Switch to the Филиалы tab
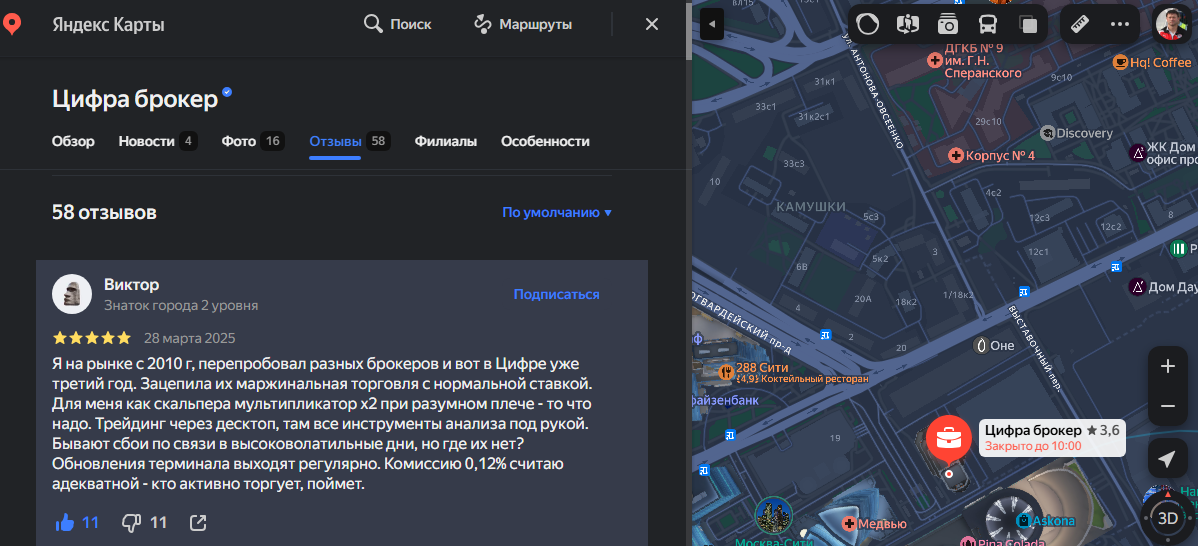The height and width of the screenshot is (546, 1198). click(445, 141)
